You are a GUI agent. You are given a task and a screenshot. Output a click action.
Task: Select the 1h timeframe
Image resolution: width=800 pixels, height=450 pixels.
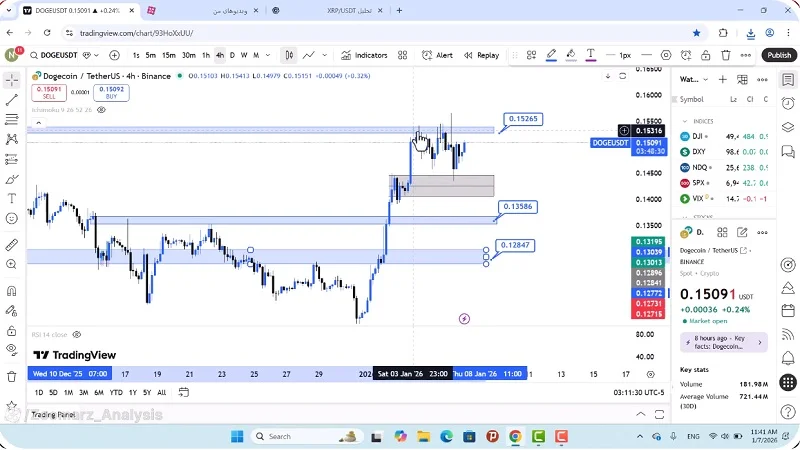(206, 55)
